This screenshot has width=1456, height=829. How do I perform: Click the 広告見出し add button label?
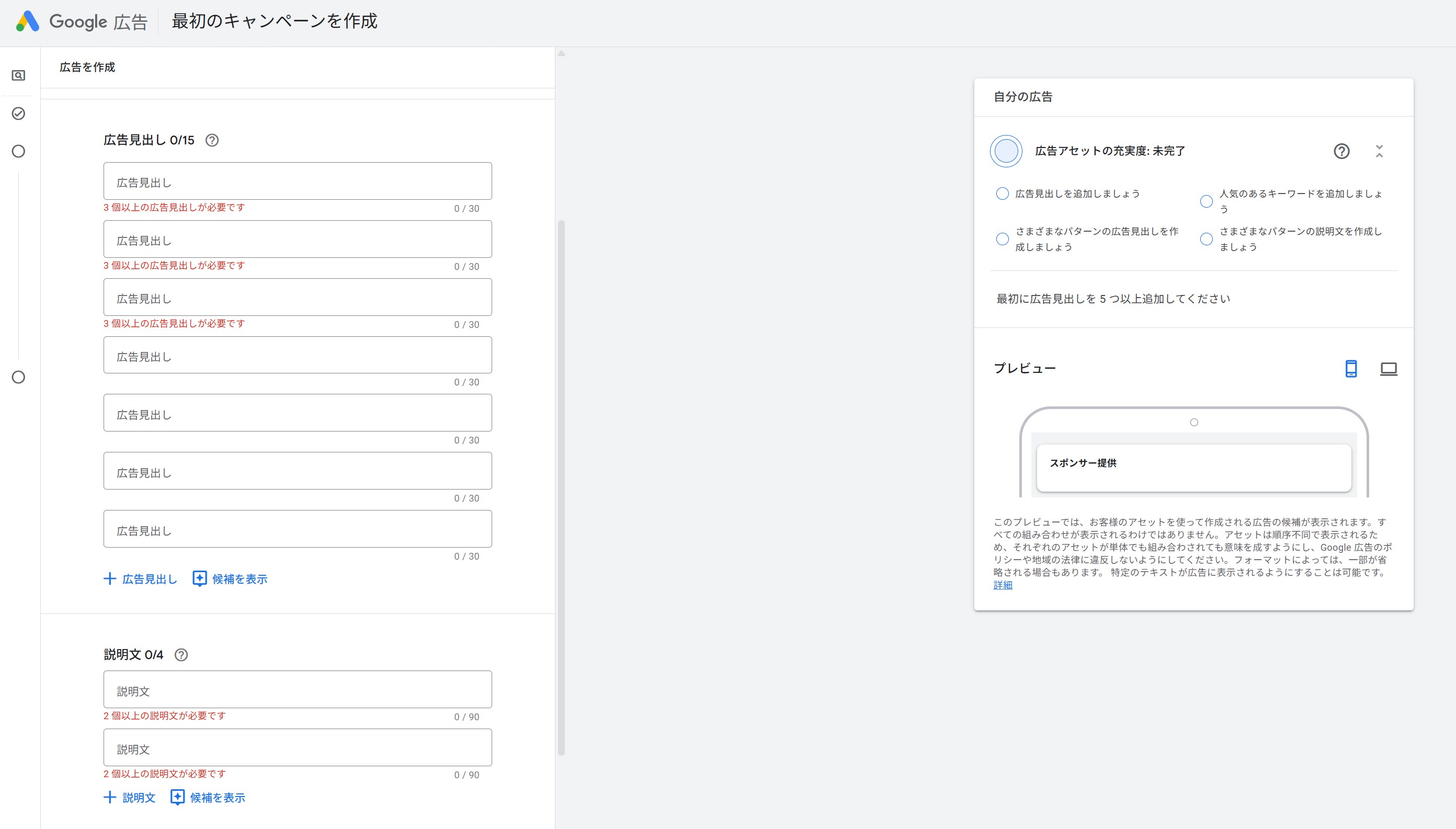[x=150, y=579]
